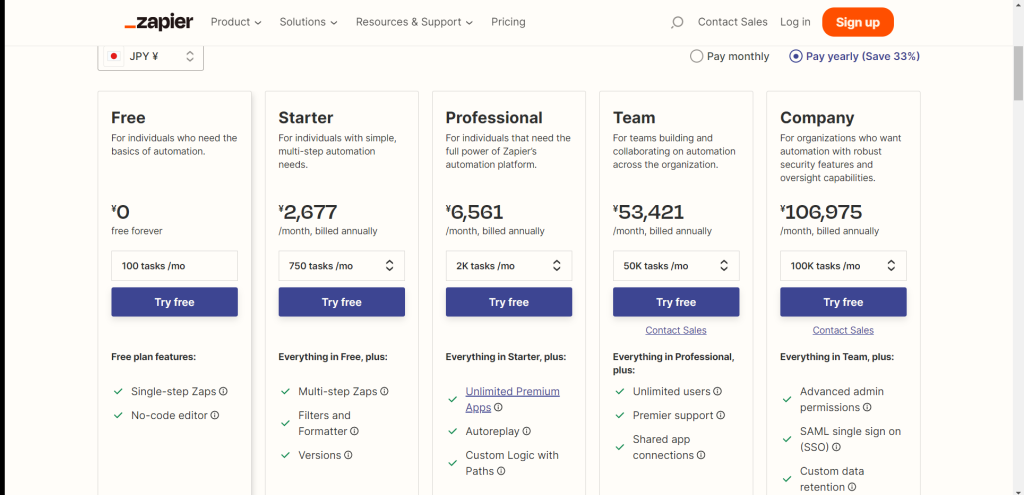Open the JPY ¥ currency selector

coord(151,57)
